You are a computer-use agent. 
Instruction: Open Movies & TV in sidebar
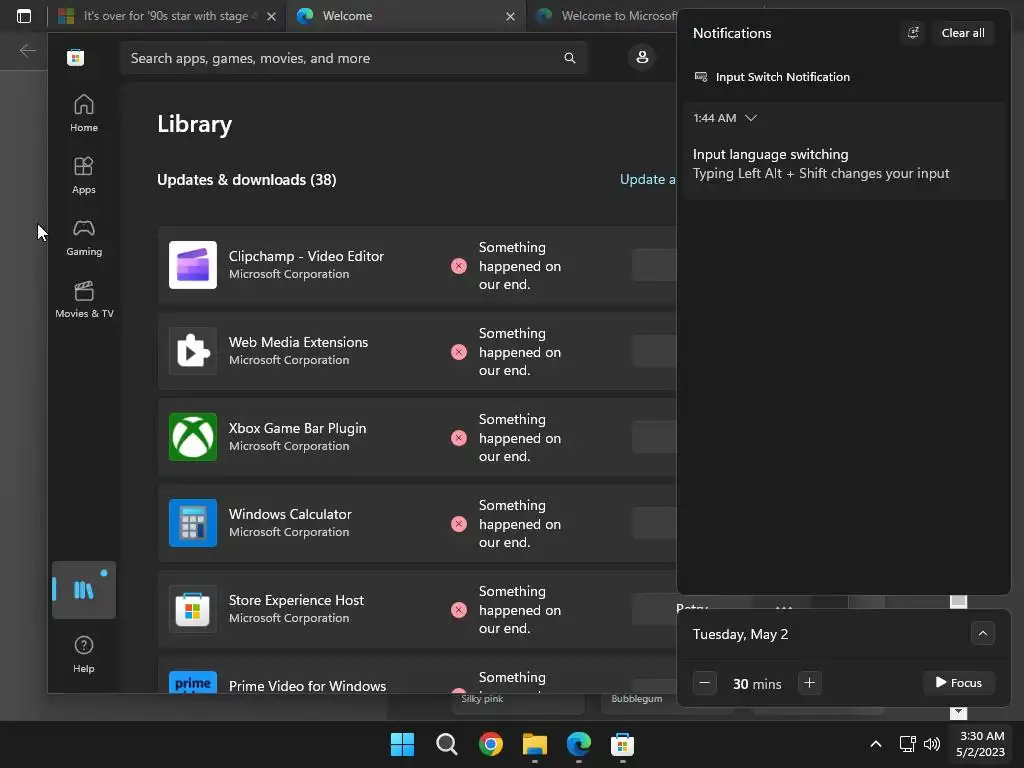point(84,299)
